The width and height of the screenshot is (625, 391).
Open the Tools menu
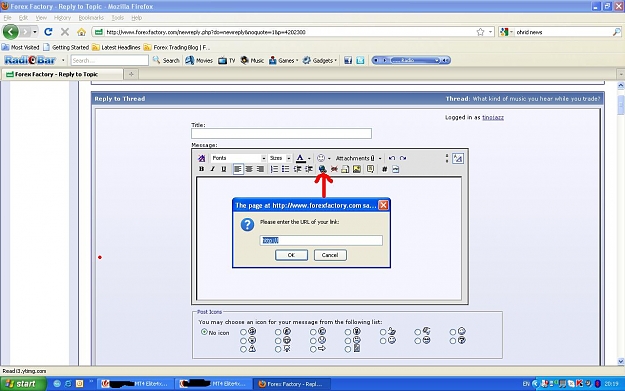(x=118, y=18)
